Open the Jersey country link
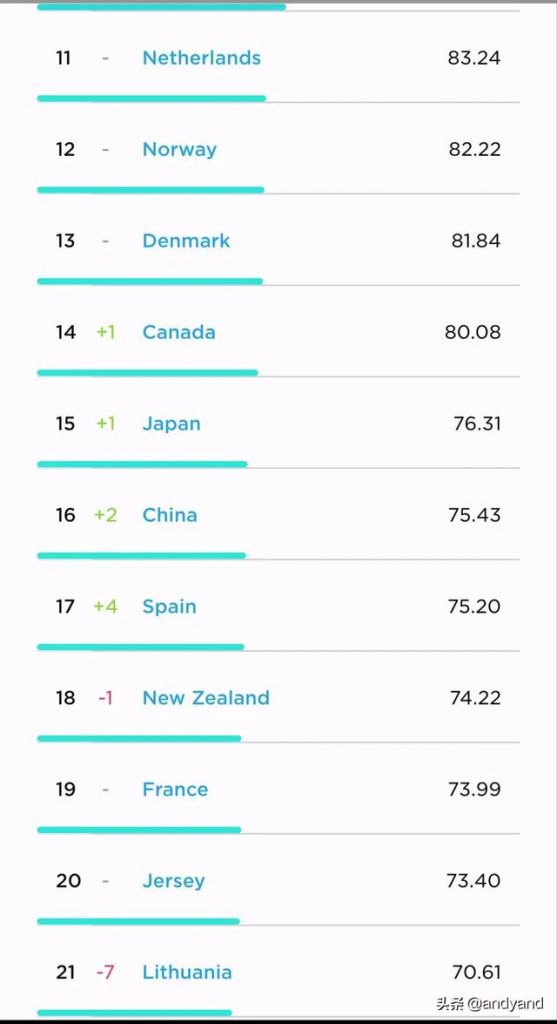Image resolution: width=557 pixels, height=1024 pixels. 174,881
